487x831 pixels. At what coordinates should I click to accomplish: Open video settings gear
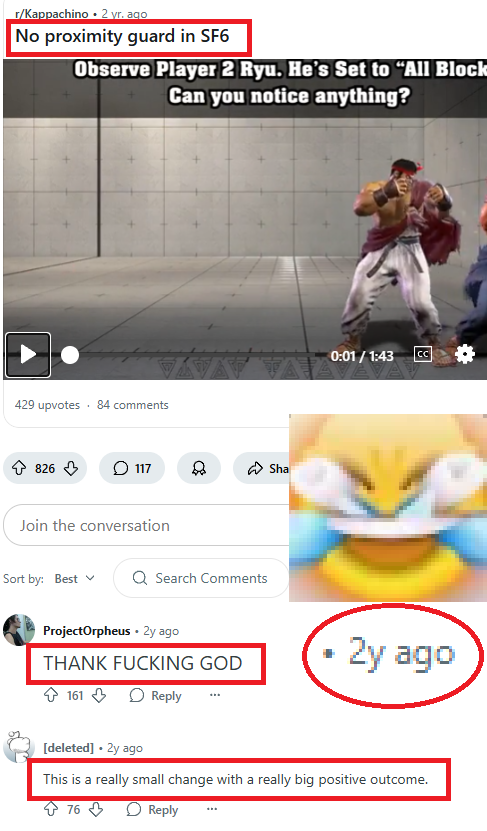(465, 354)
